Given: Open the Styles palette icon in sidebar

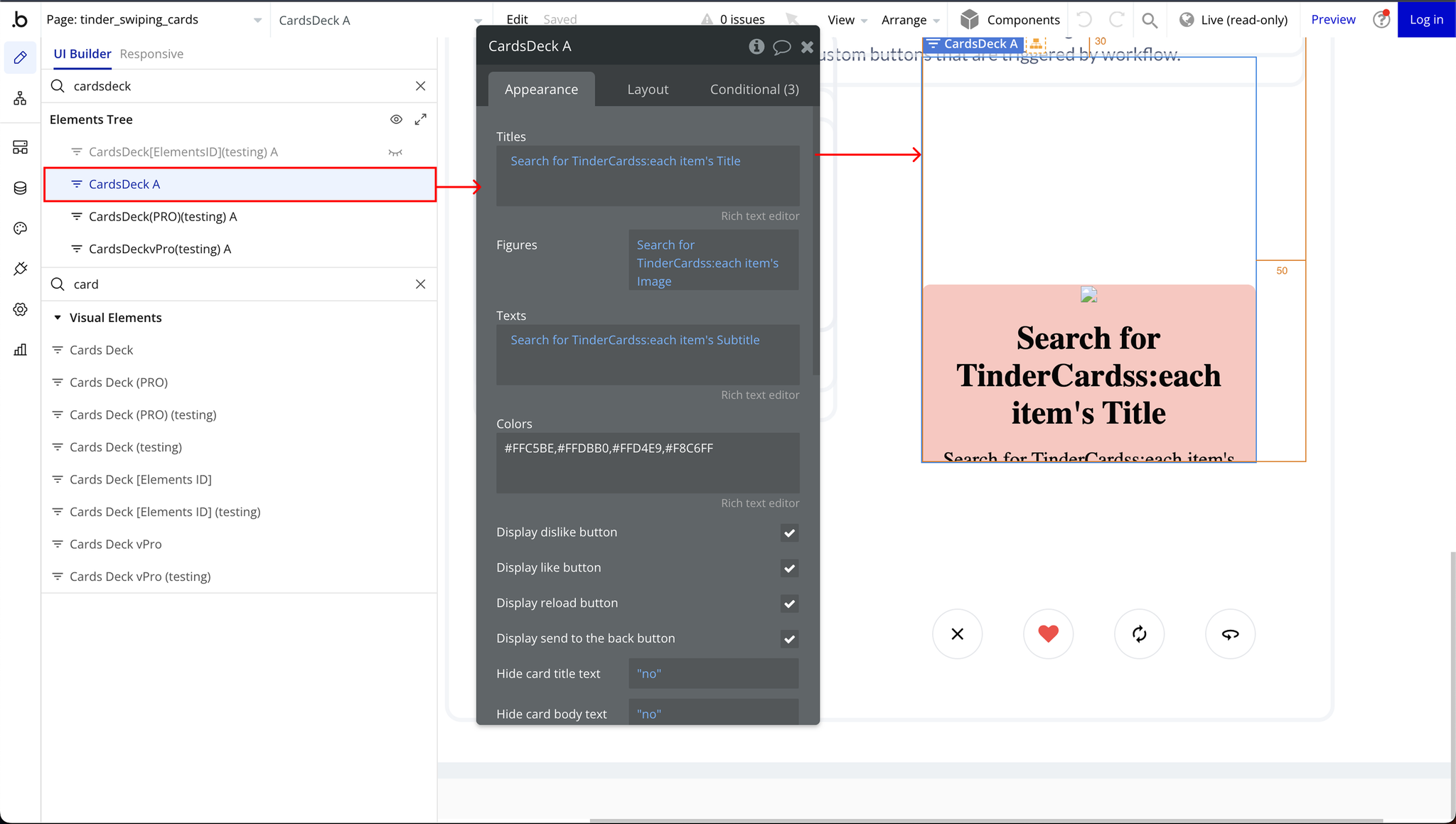Looking at the screenshot, I should pos(20,228).
